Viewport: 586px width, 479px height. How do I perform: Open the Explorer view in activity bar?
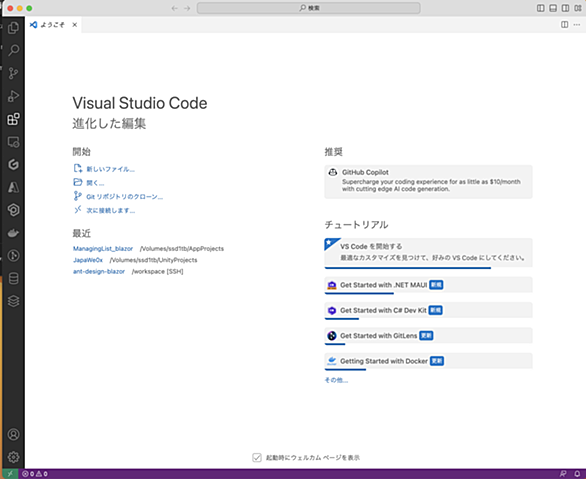click(13, 27)
